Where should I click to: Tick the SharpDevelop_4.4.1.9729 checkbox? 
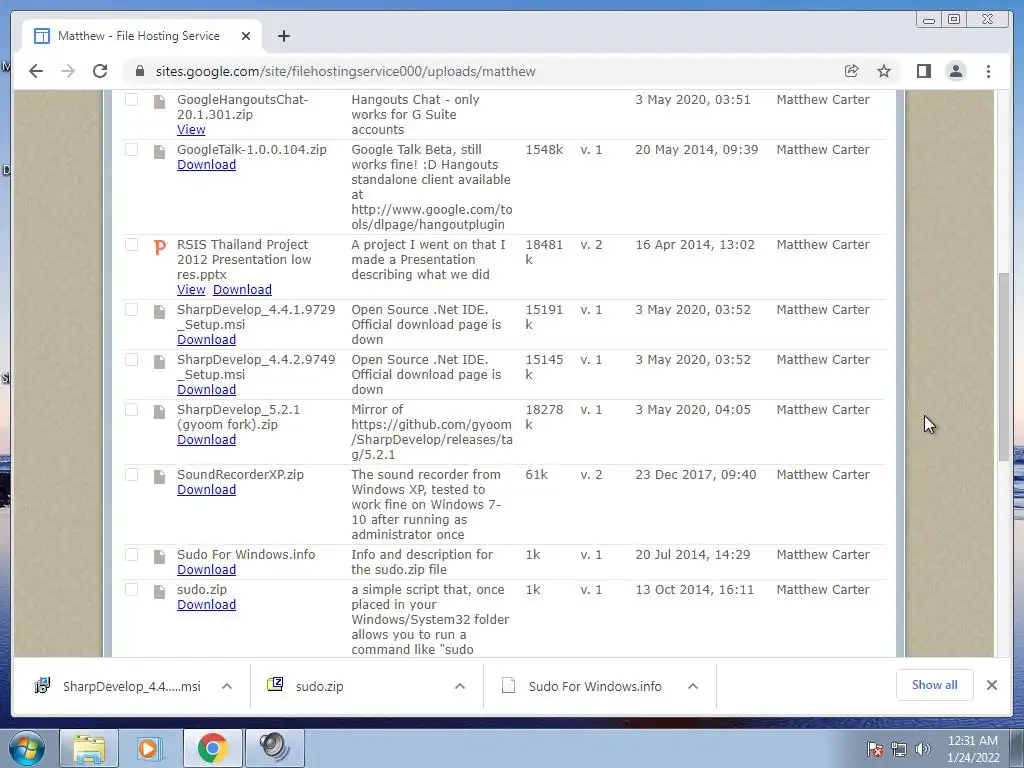point(131,310)
